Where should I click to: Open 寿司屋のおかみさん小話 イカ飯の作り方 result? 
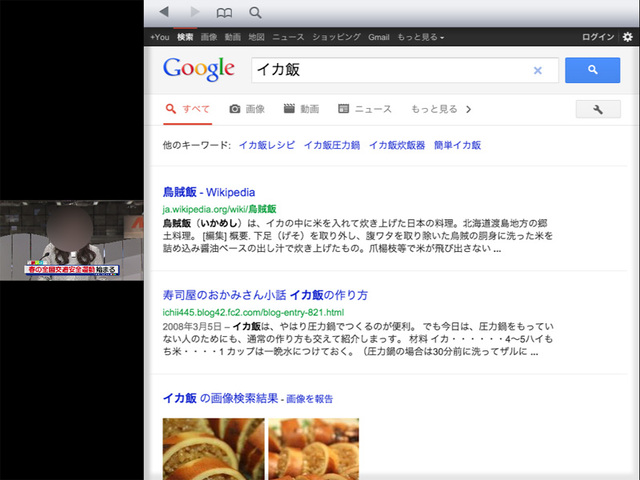pos(265,295)
